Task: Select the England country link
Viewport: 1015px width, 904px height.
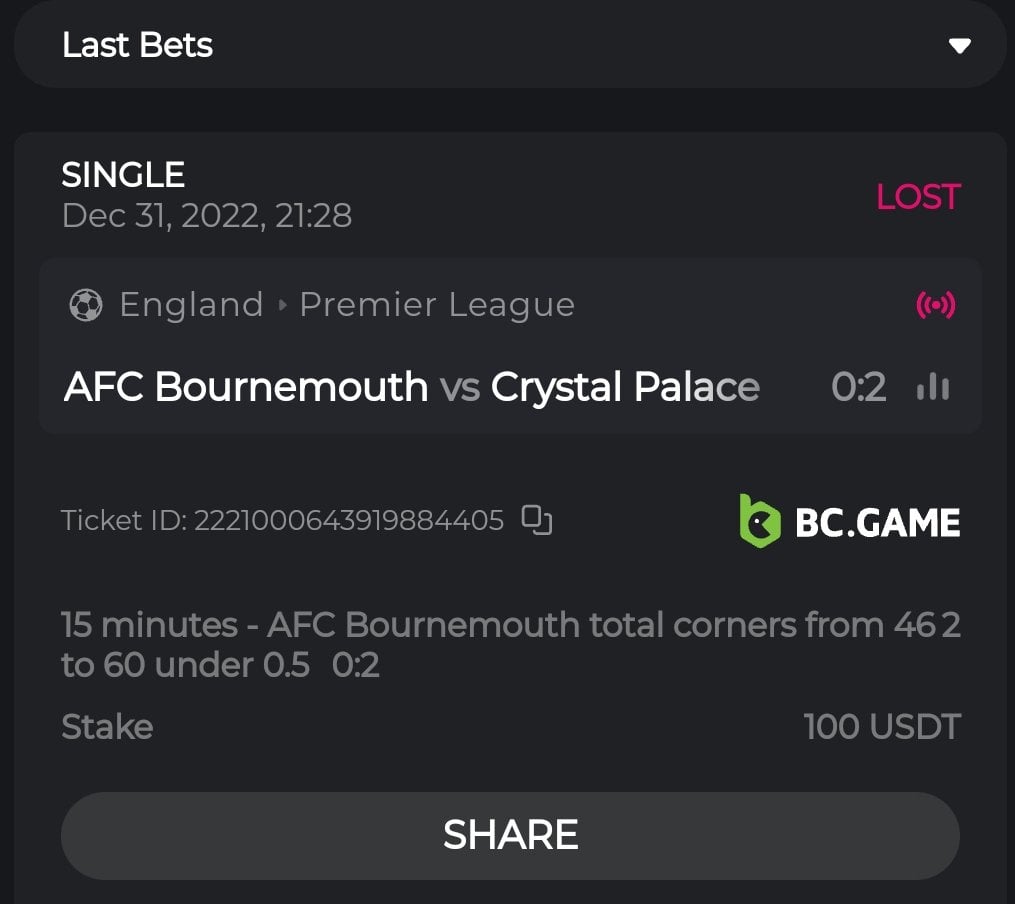Action: [x=191, y=305]
